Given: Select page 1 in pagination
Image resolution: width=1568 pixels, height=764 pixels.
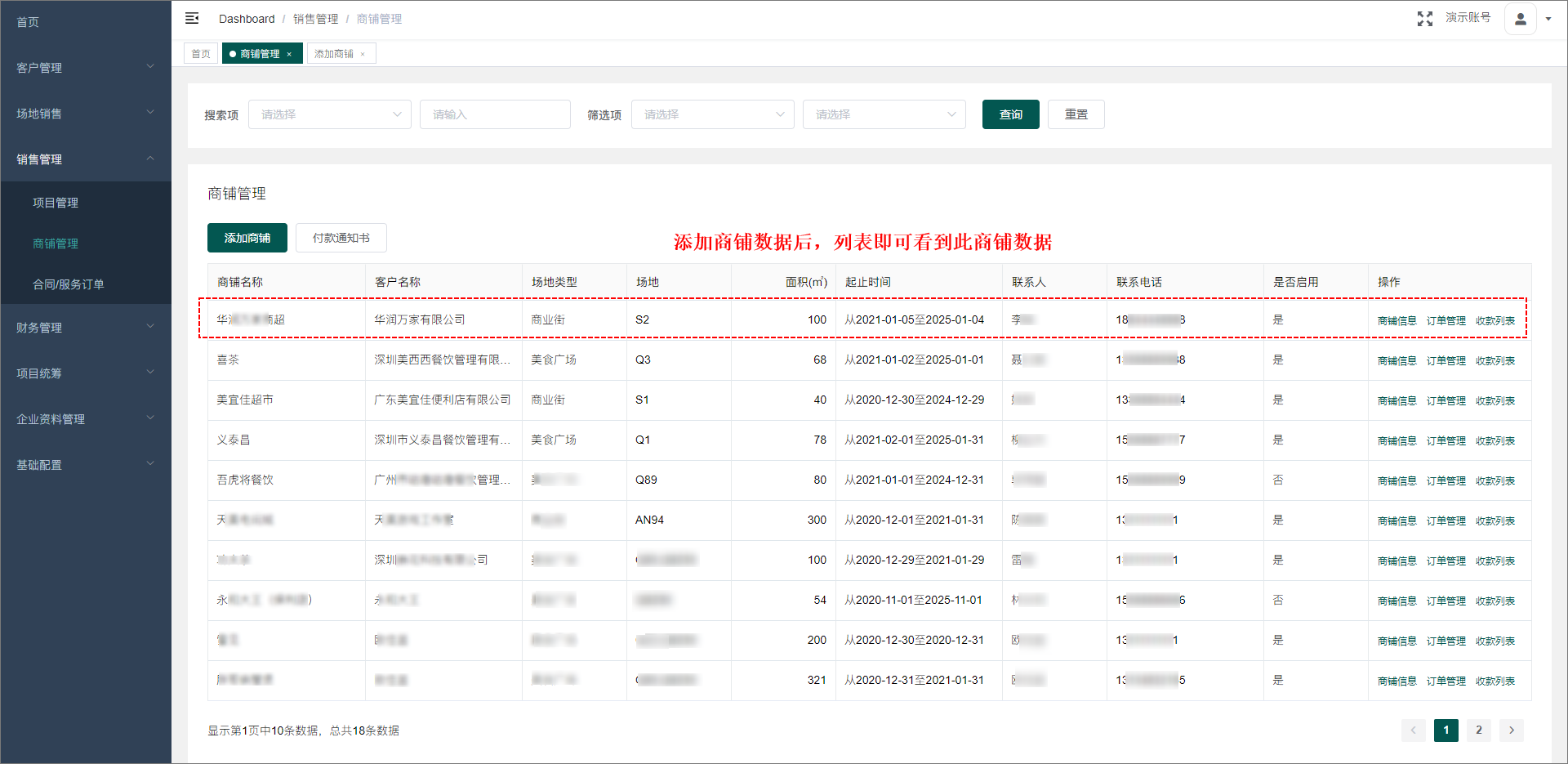Looking at the screenshot, I should [1446, 730].
